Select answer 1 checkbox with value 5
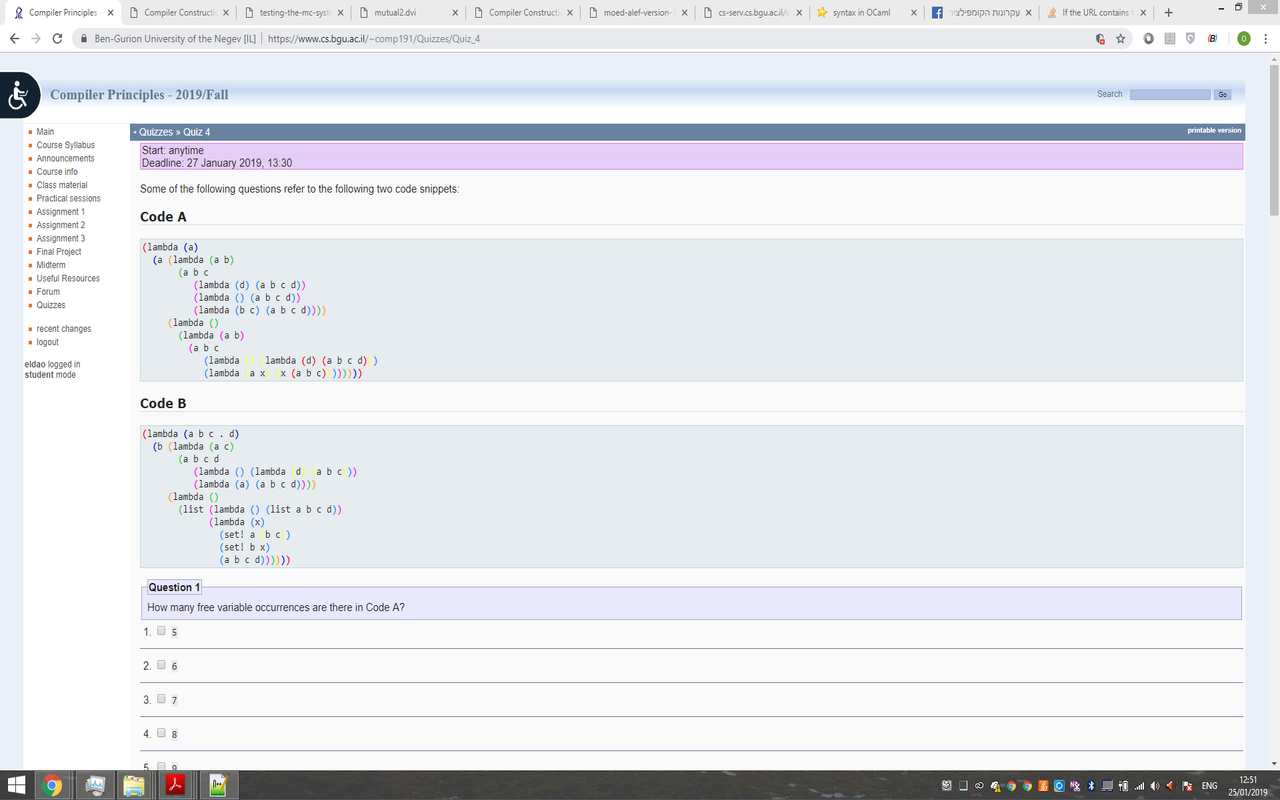Image resolution: width=1280 pixels, height=800 pixels. point(161,631)
